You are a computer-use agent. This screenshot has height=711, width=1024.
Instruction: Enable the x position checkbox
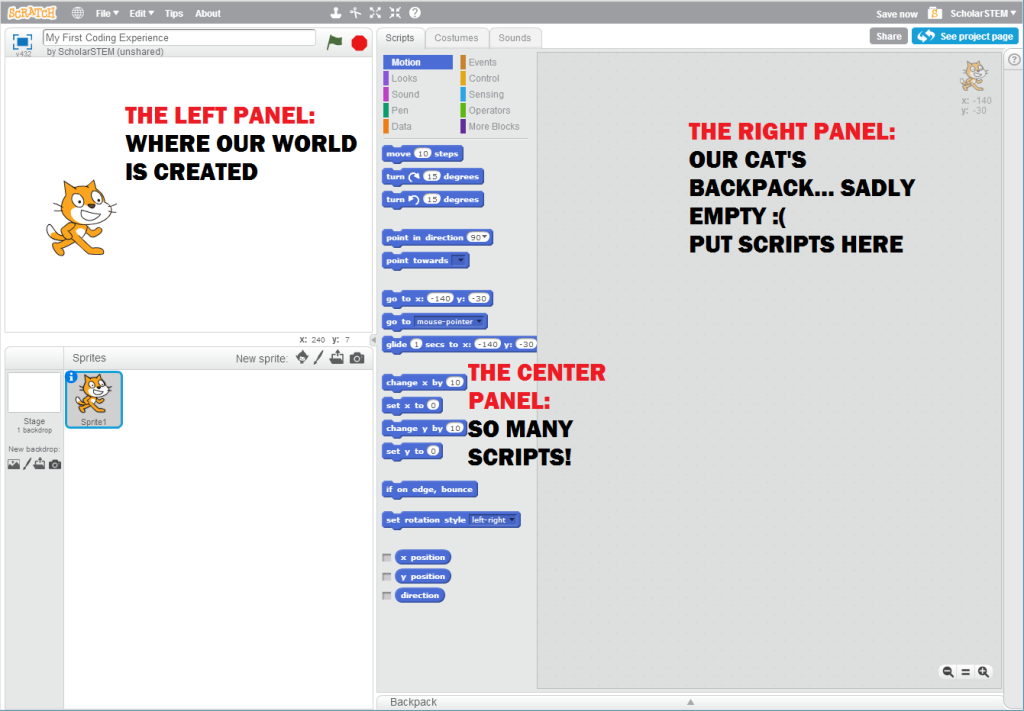click(387, 558)
